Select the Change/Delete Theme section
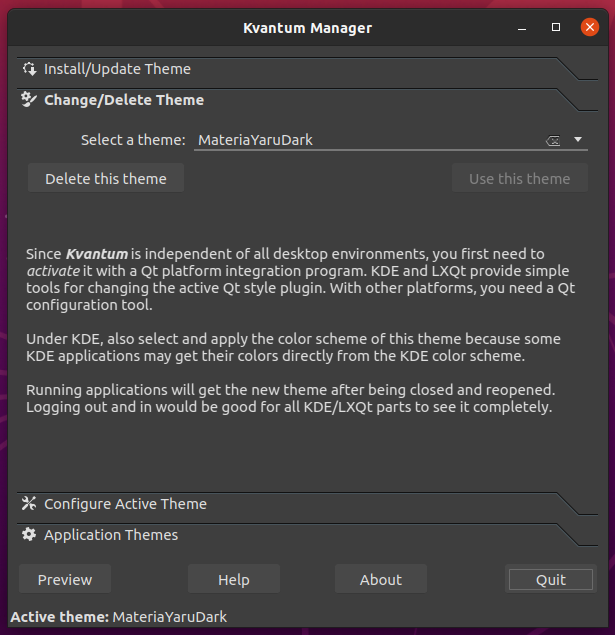Viewport: 615px width, 635px height. click(307, 100)
